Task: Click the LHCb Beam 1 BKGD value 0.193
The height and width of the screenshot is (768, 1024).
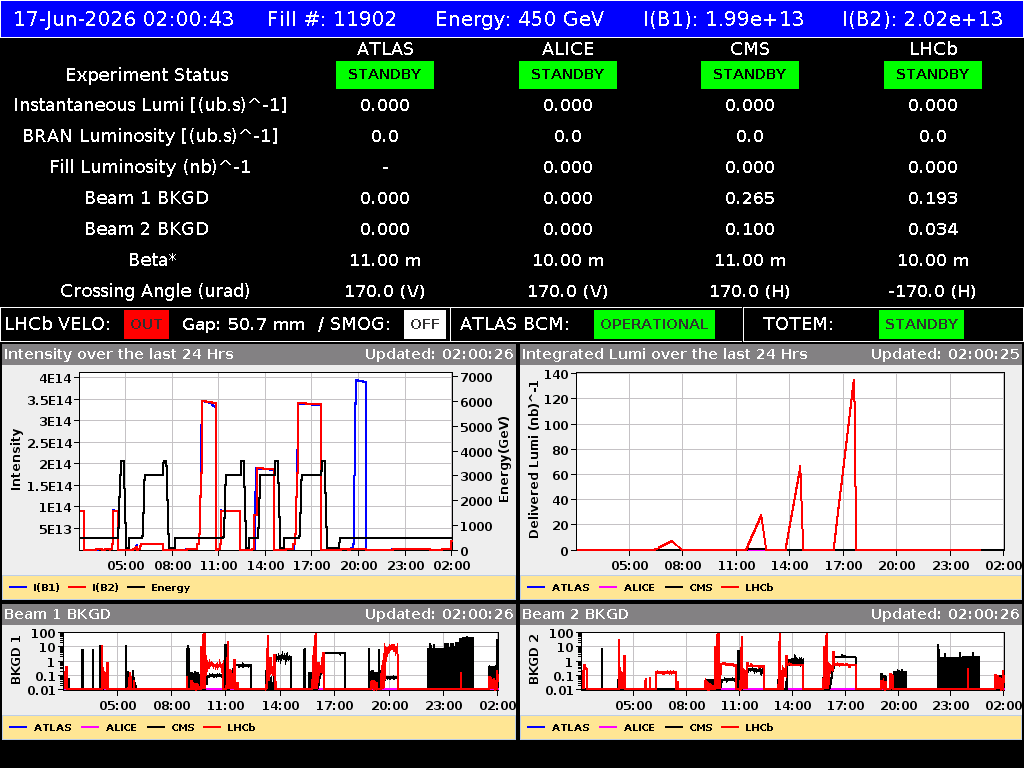Action: coord(933,199)
